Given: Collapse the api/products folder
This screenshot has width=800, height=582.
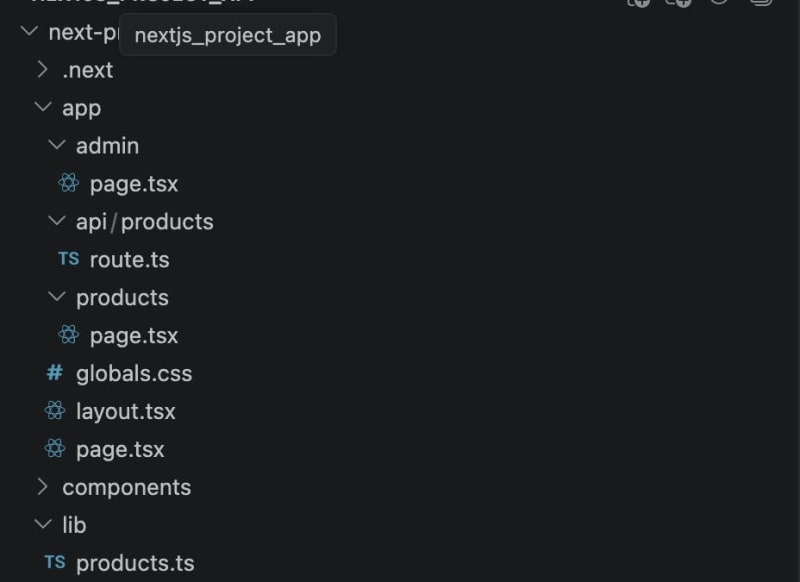Looking at the screenshot, I should pos(57,221).
